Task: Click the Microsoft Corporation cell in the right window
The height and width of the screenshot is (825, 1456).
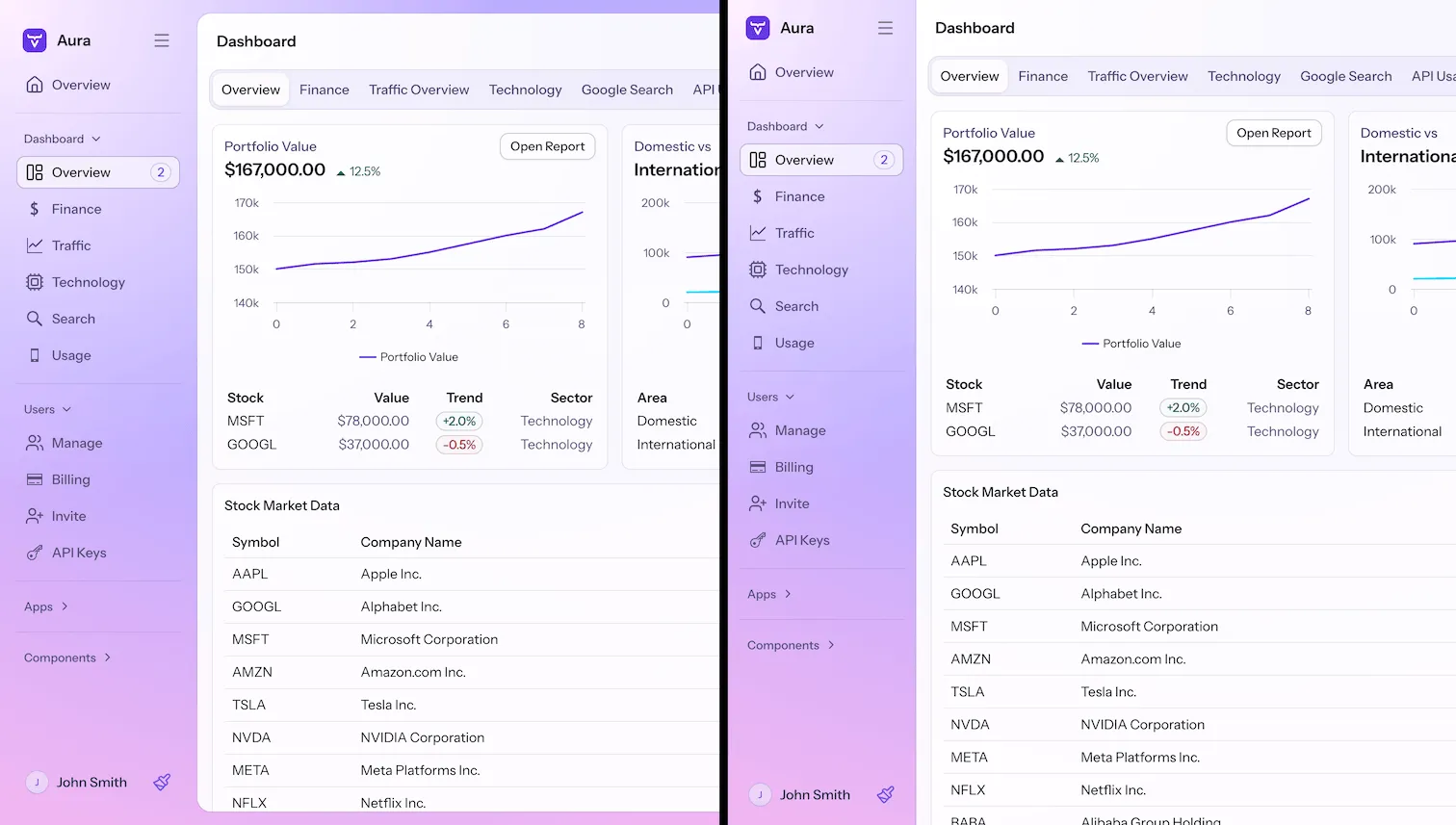Action: pyautogui.click(x=1149, y=627)
